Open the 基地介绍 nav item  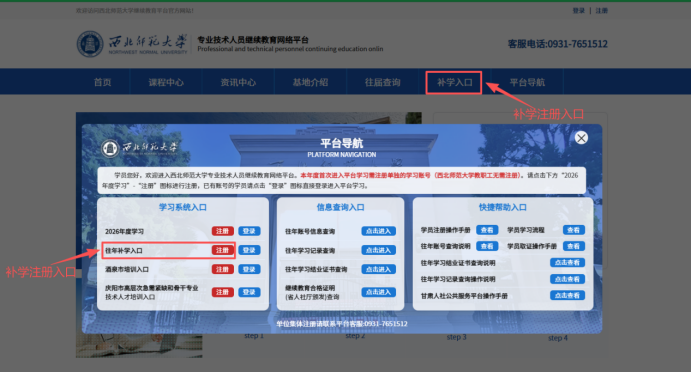point(310,82)
